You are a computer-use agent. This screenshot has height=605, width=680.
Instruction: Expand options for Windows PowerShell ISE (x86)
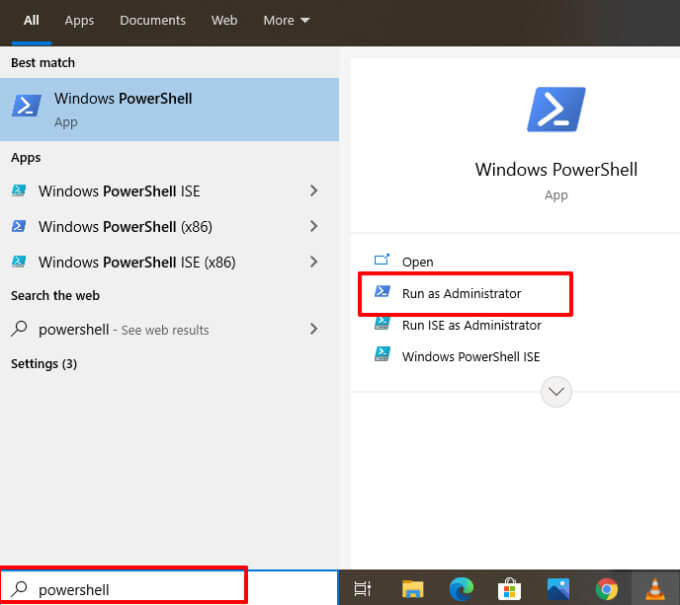tap(314, 262)
